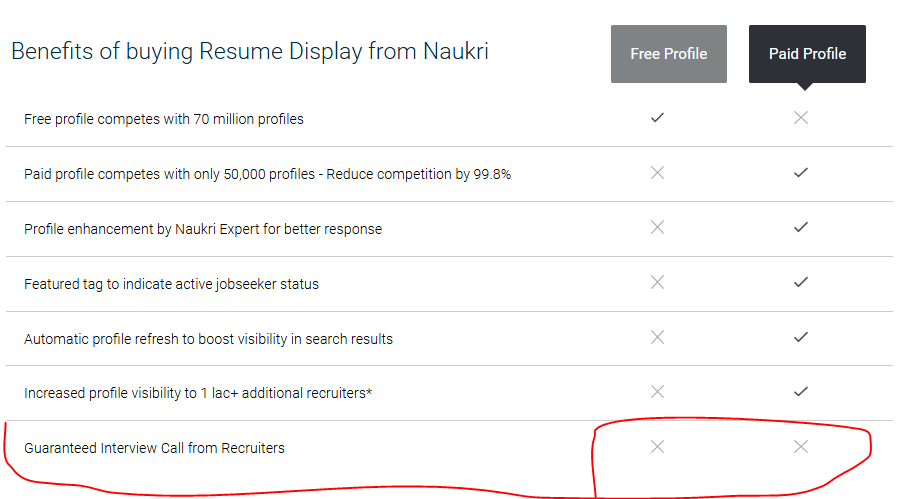Click Paid Profile checkmark for Profile enhancement row

(x=801, y=227)
